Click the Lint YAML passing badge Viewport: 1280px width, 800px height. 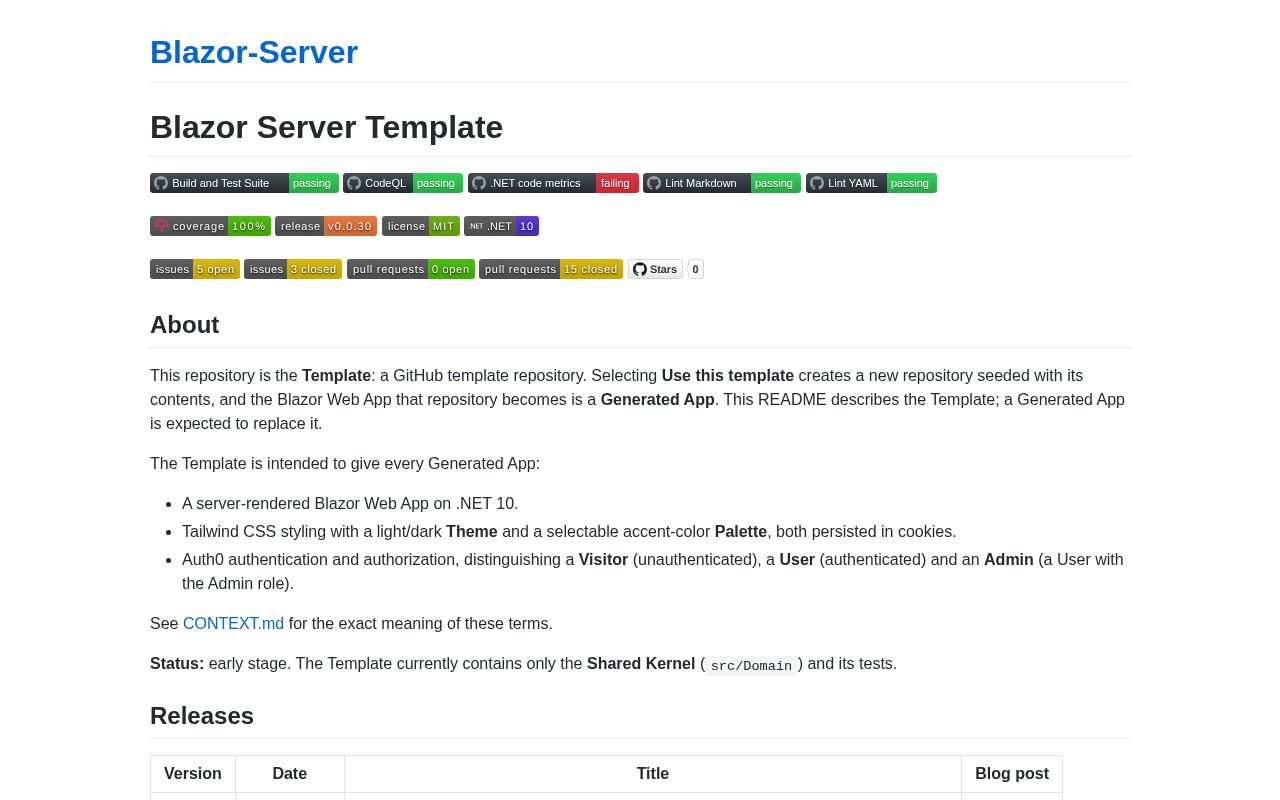(x=871, y=183)
